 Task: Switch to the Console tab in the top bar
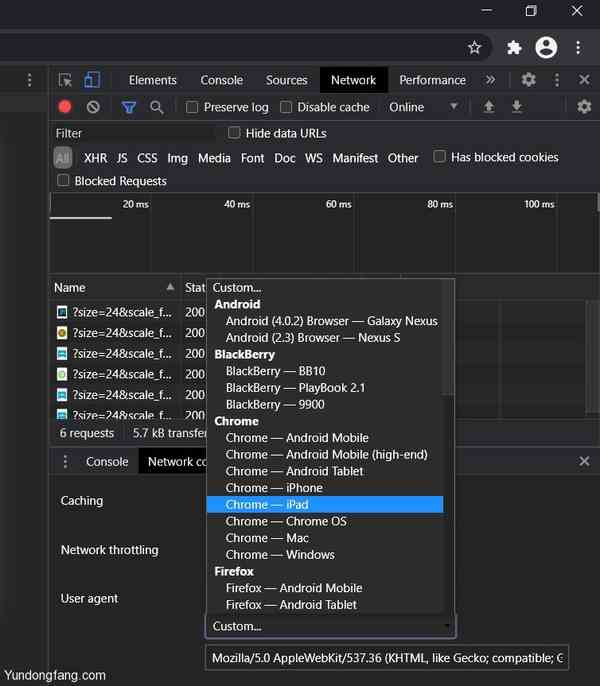(x=221, y=80)
